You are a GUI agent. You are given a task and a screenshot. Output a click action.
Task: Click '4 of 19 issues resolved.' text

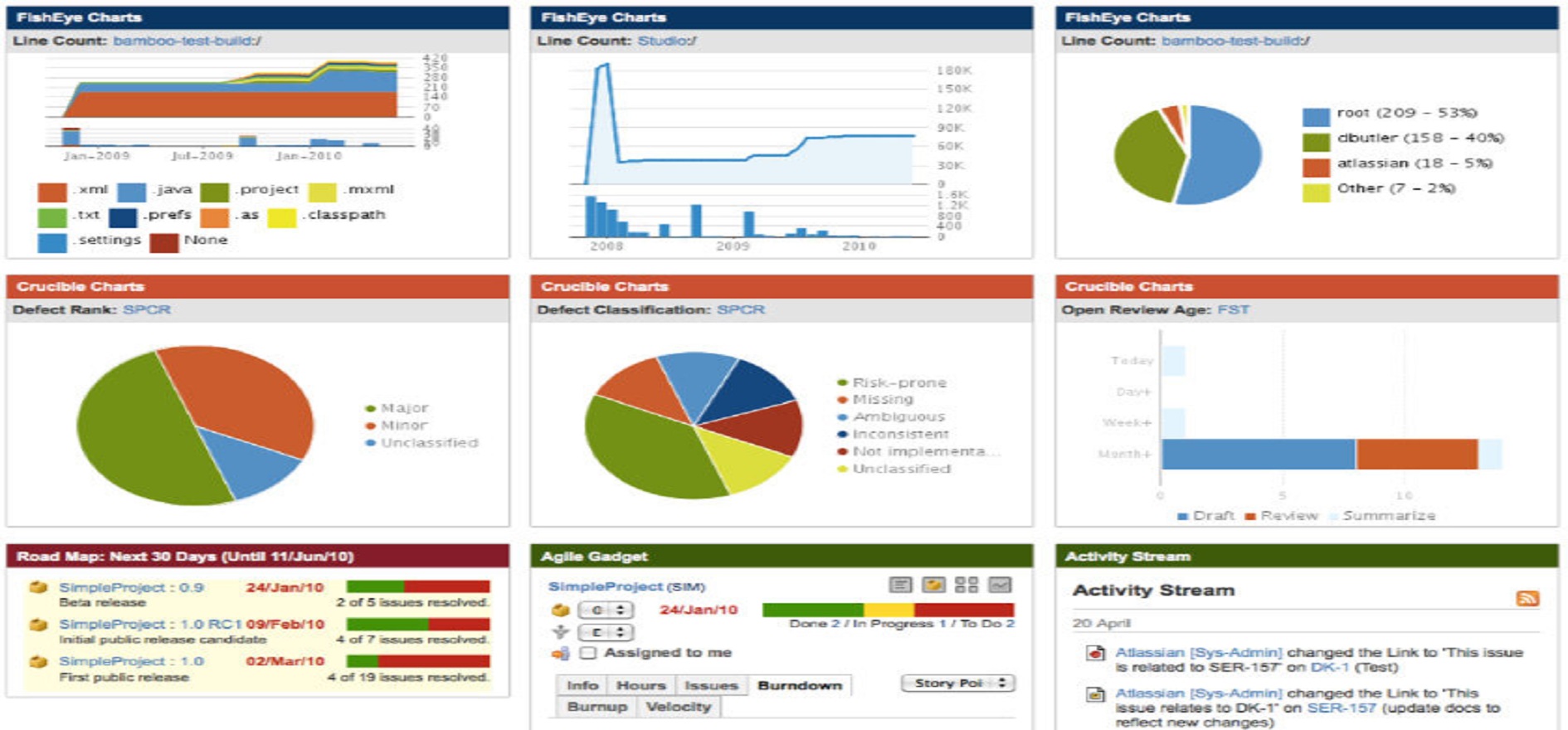point(407,677)
